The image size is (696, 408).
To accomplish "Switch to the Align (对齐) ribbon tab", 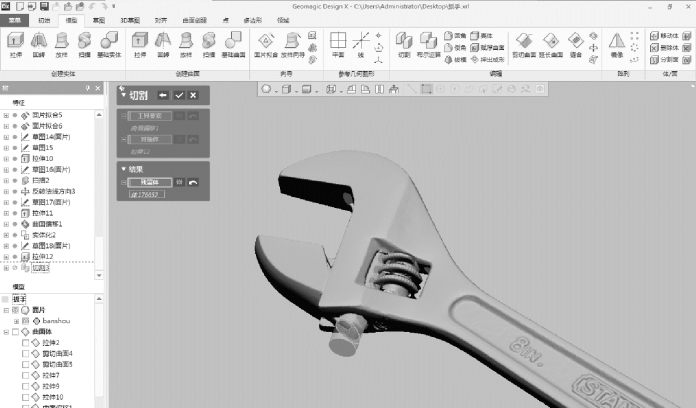I will tap(161, 20).
